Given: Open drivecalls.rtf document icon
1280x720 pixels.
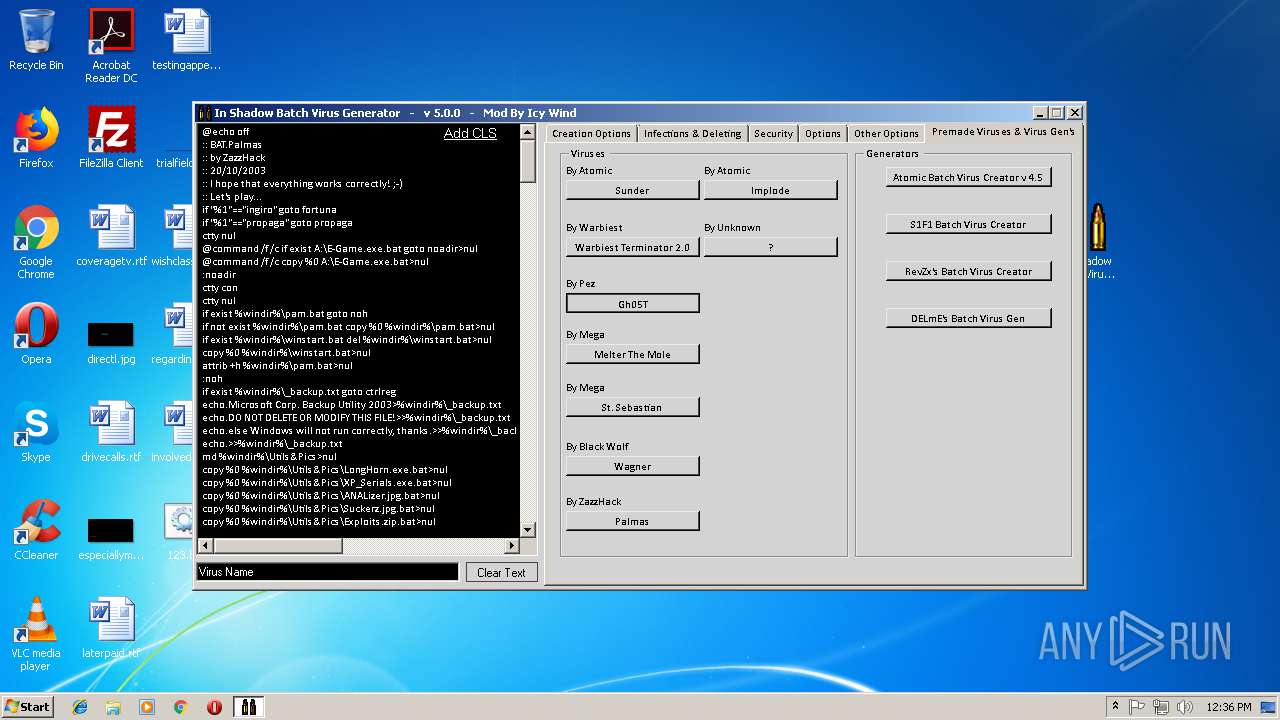Looking at the screenshot, I should tap(111, 432).
